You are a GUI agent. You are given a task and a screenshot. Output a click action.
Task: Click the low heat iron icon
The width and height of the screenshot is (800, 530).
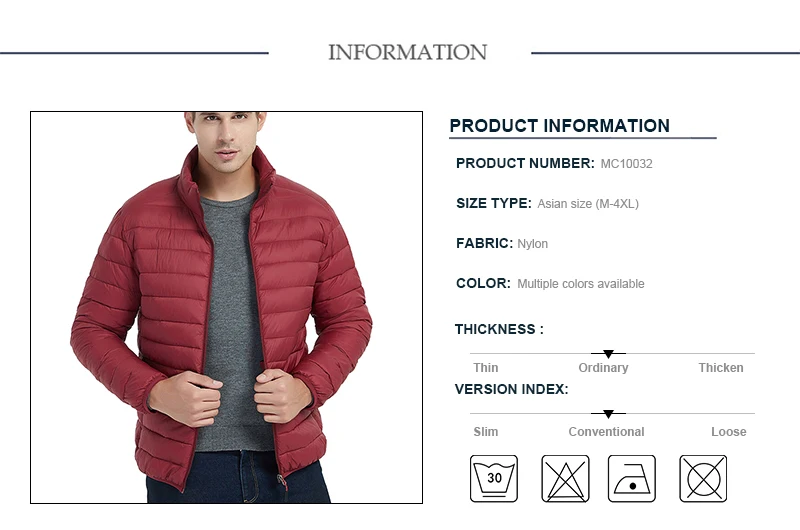click(631, 478)
